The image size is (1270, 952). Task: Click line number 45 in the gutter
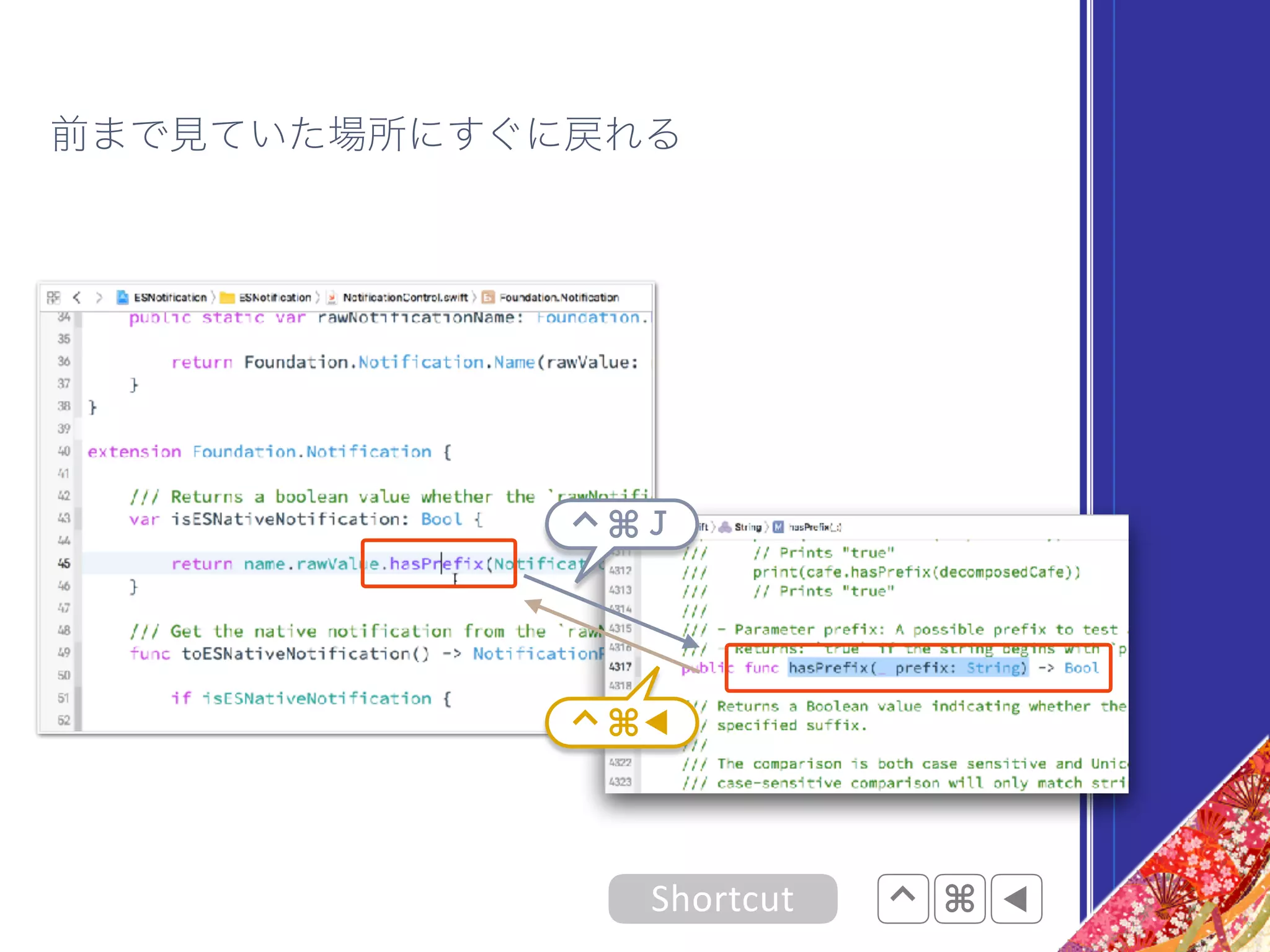tap(64, 563)
